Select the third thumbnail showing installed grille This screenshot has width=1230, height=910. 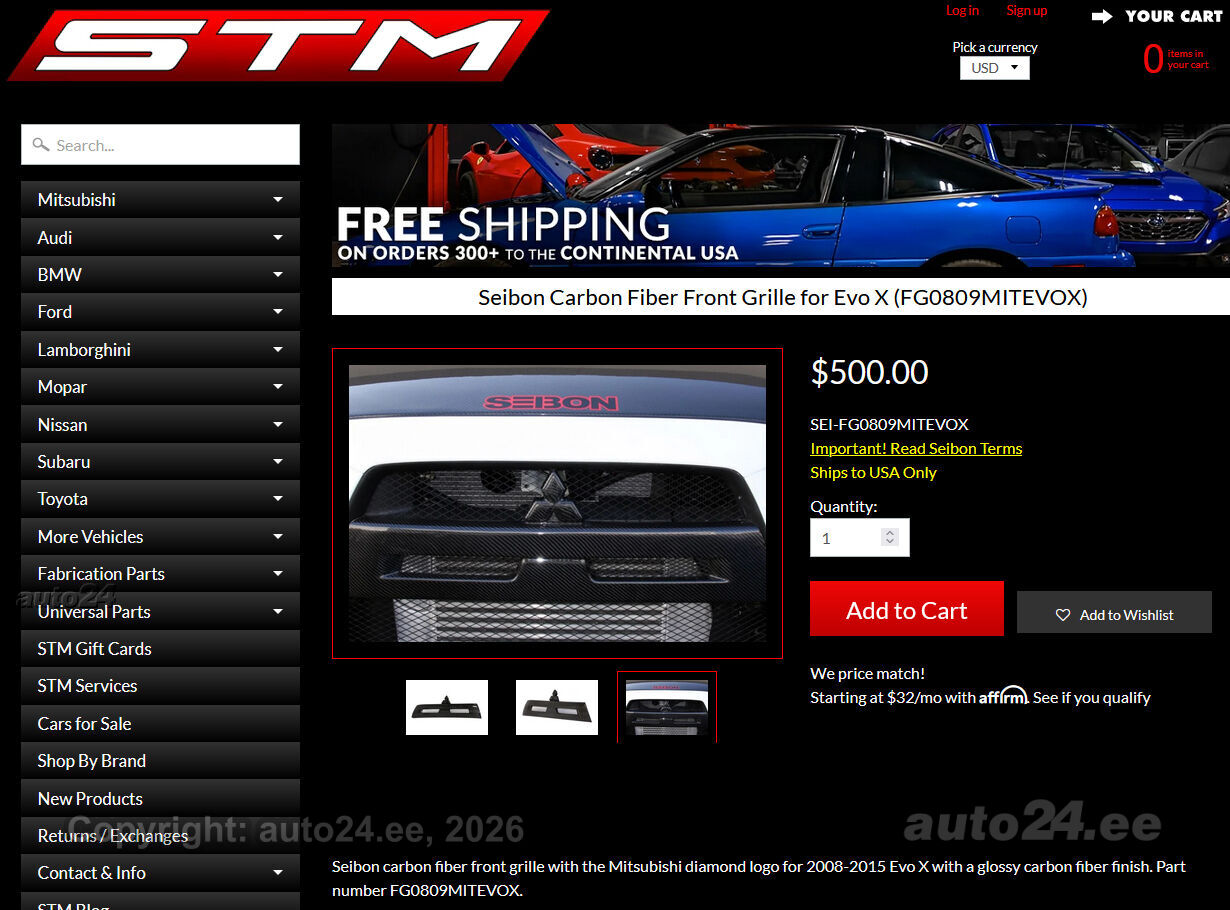tap(667, 707)
